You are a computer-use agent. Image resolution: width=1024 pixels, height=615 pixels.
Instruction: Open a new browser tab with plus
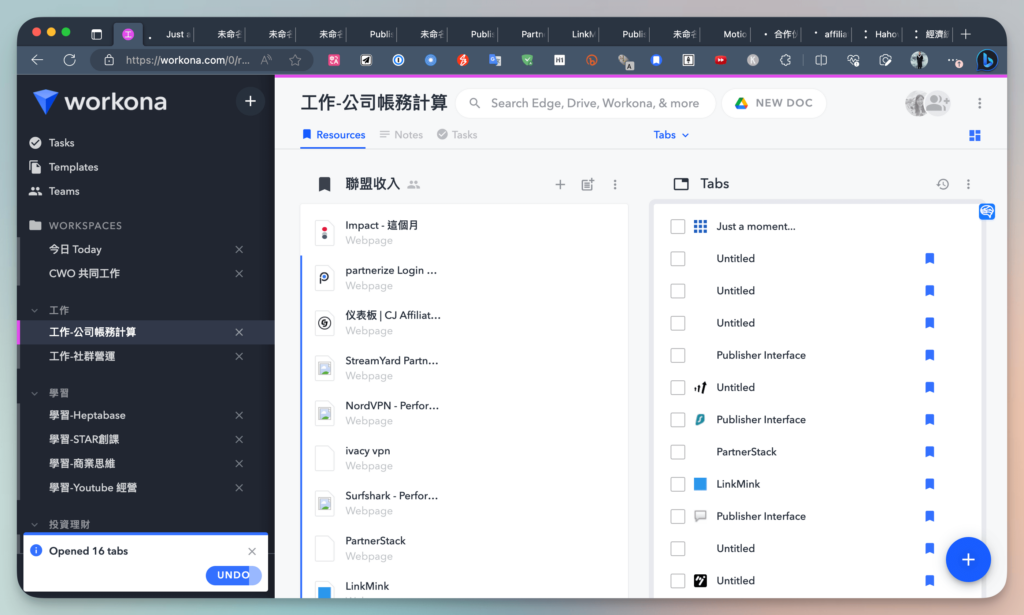[966, 34]
